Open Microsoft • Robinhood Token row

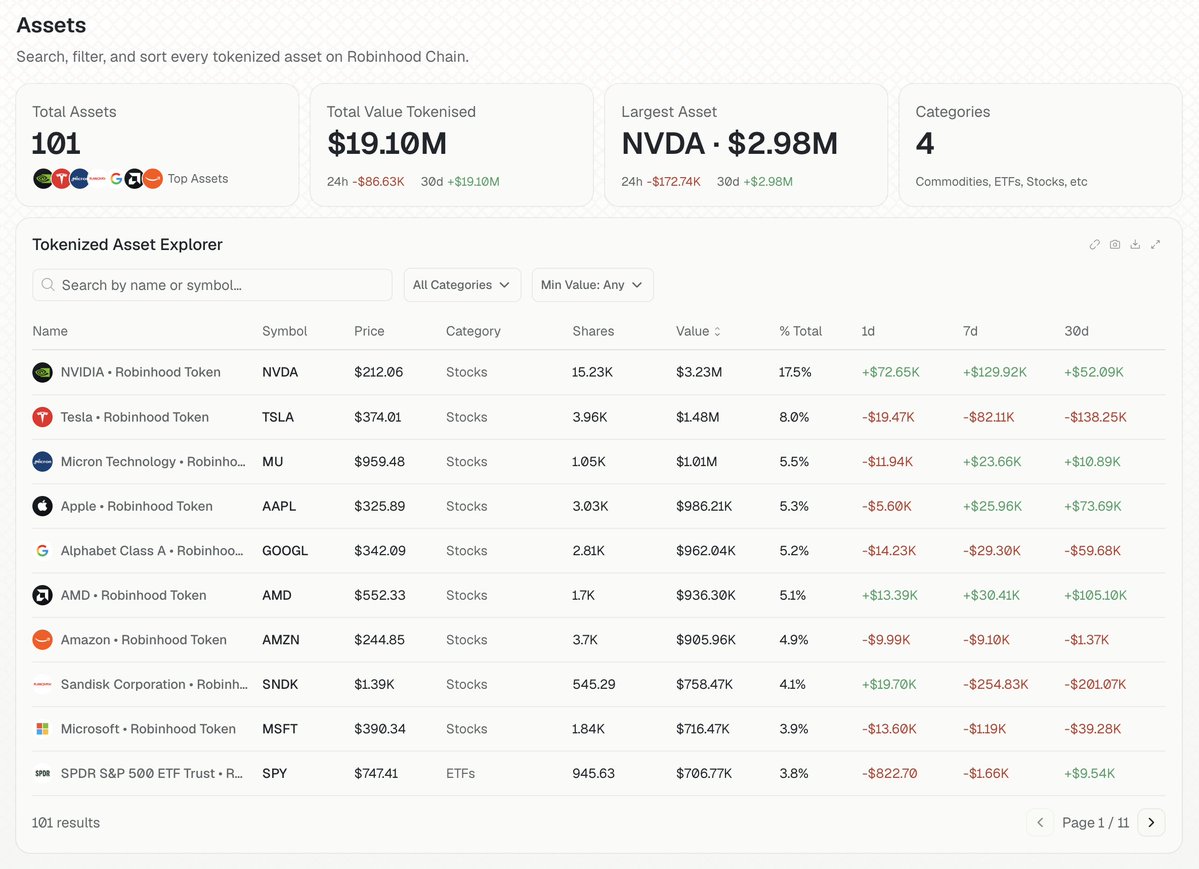pyautogui.click(x=599, y=729)
